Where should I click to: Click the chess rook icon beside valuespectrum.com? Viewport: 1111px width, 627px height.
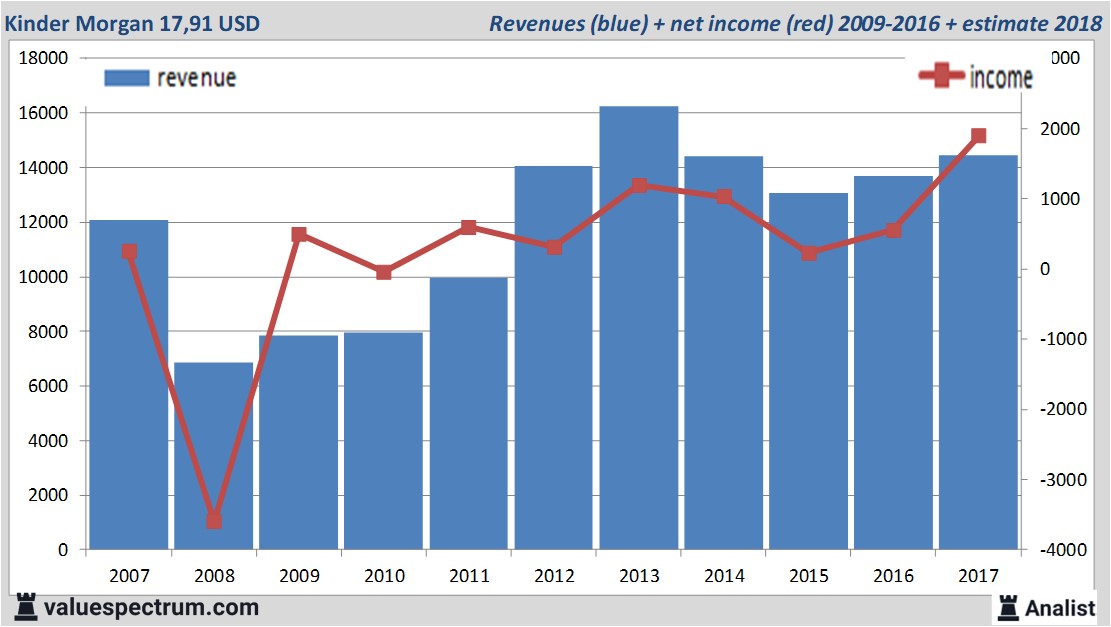[25, 607]
